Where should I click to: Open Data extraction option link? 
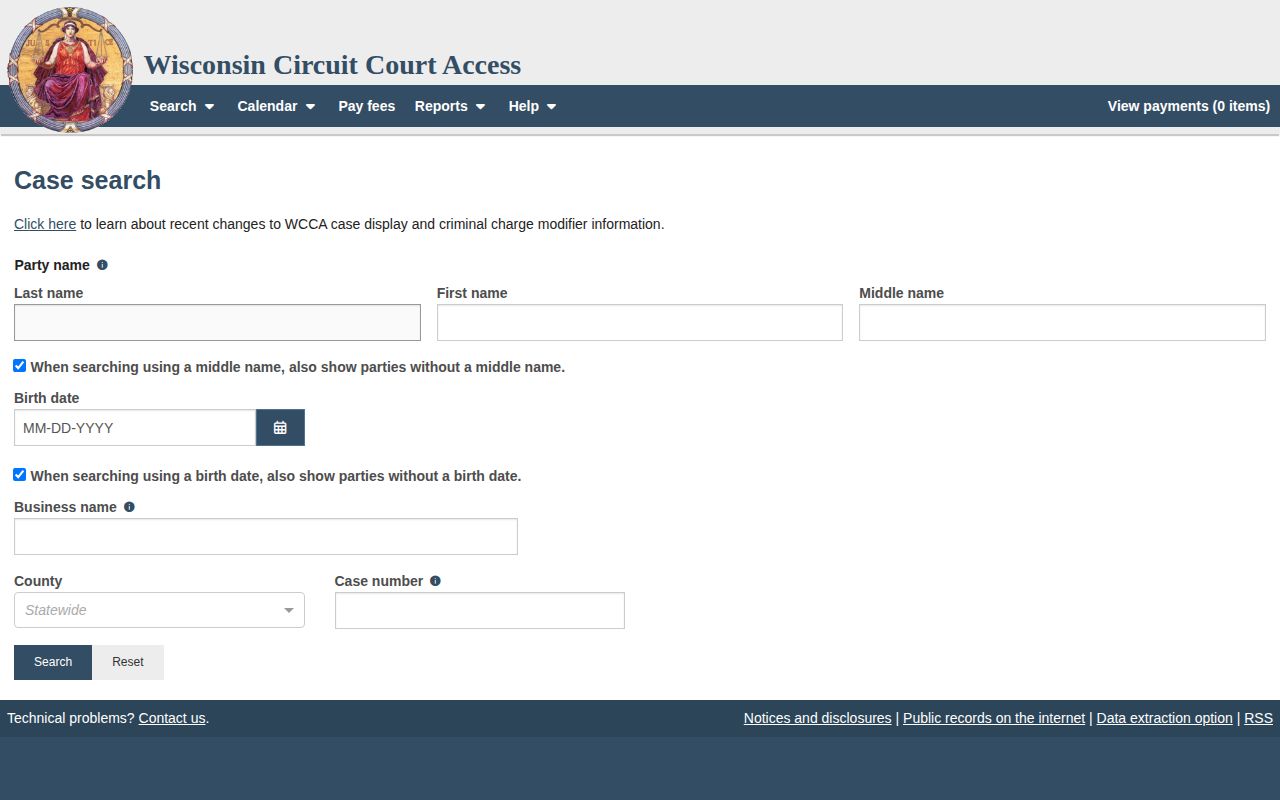point(1164,718)
